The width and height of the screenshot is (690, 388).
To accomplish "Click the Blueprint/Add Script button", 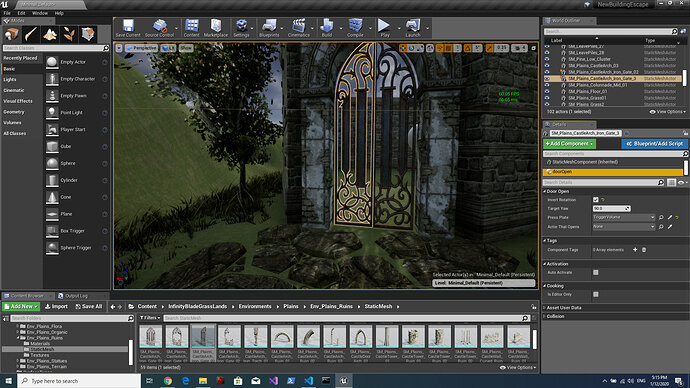I will [654, 144].
